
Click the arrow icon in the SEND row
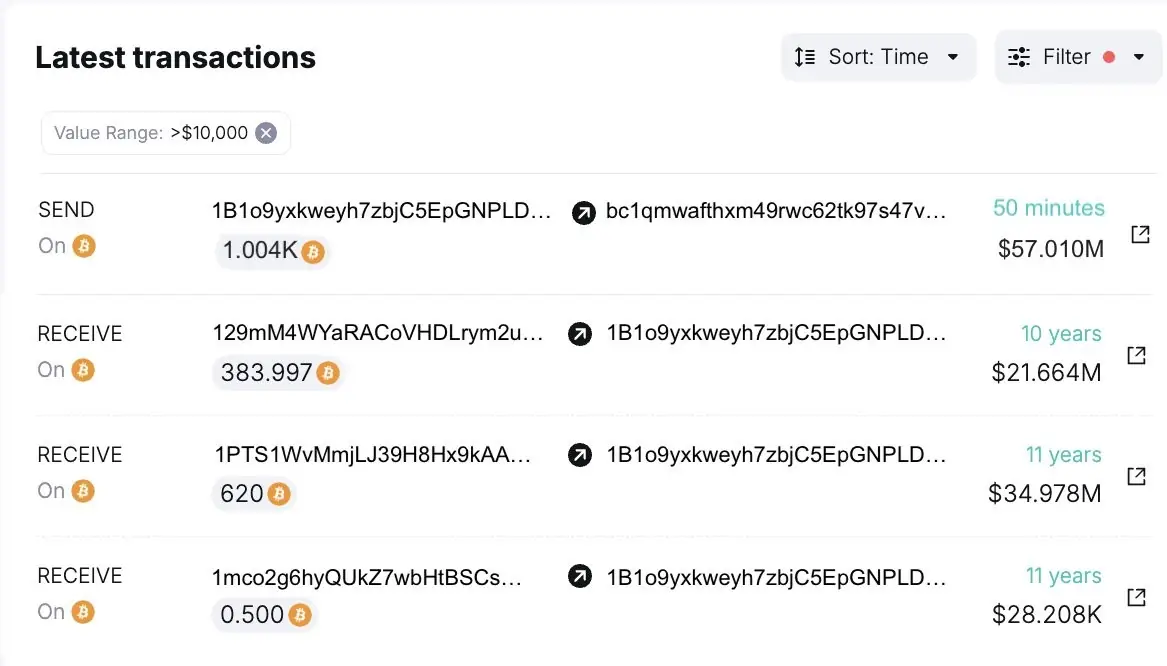click(x=584, y=213)
